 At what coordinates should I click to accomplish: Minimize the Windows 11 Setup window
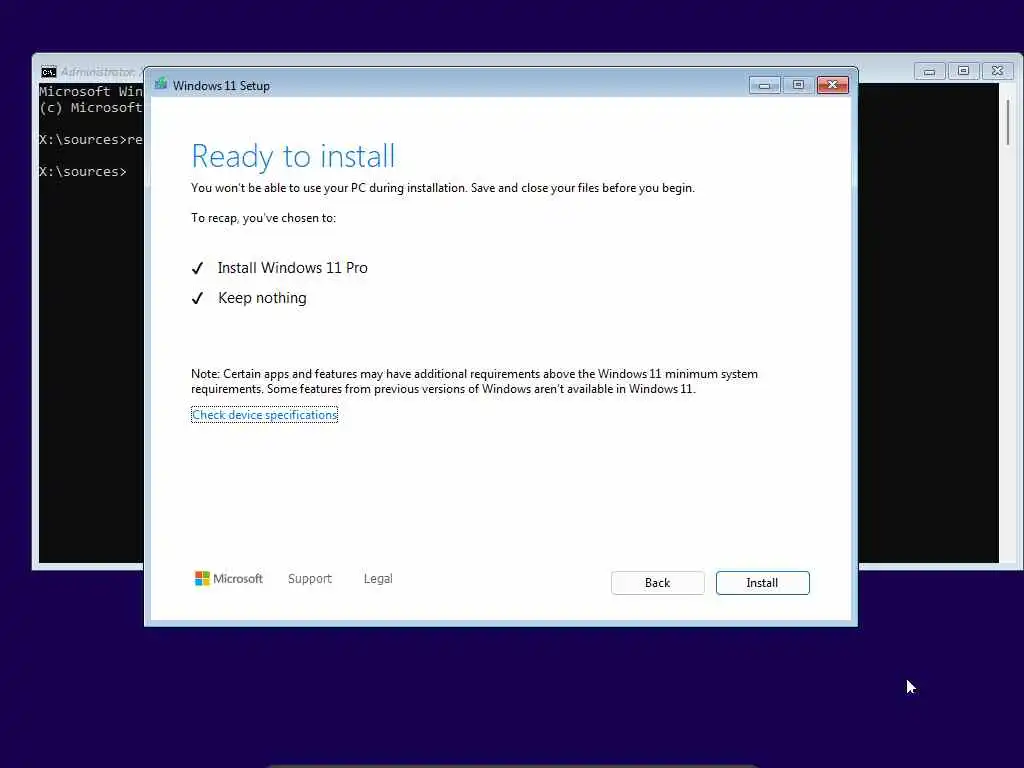(764, 85)
